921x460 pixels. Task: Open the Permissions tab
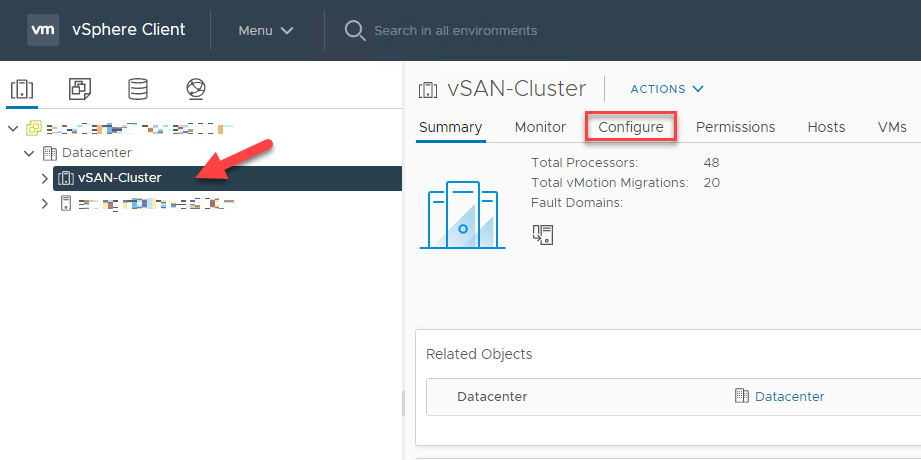(735, 127)
